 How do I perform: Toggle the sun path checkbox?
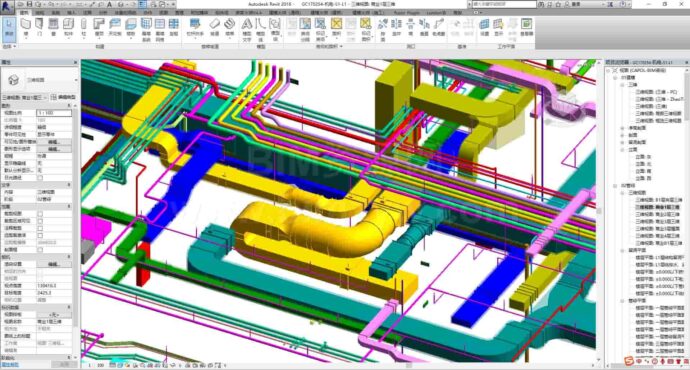(x=40, y=178)
